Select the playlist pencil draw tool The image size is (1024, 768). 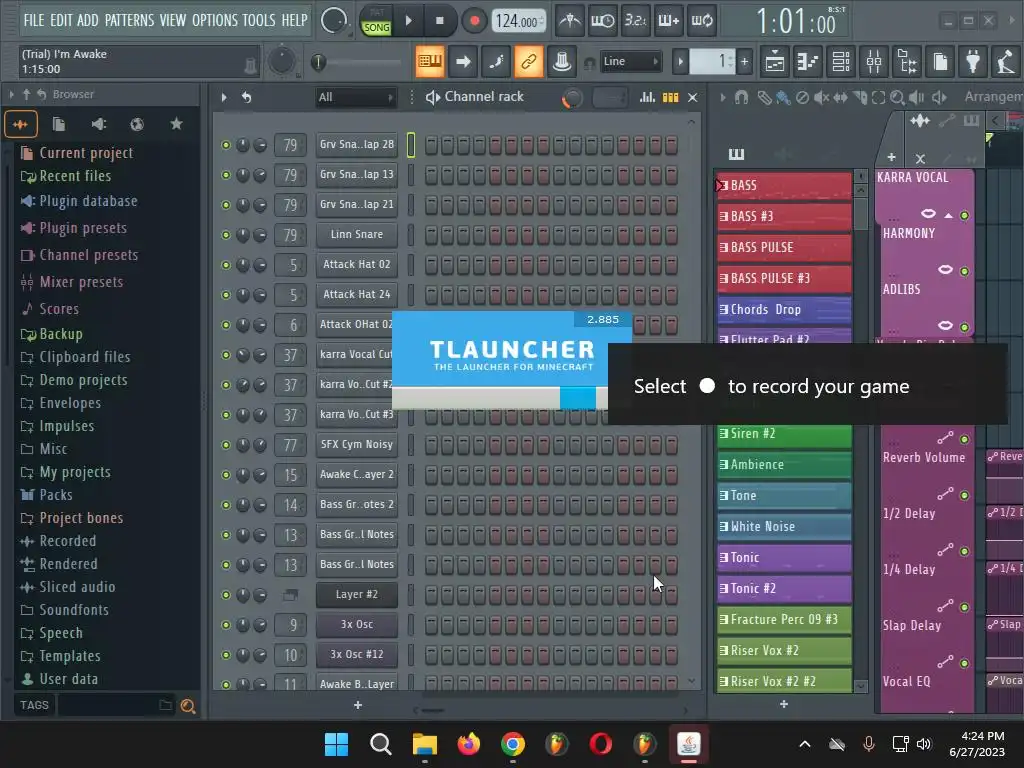point(763,98)
